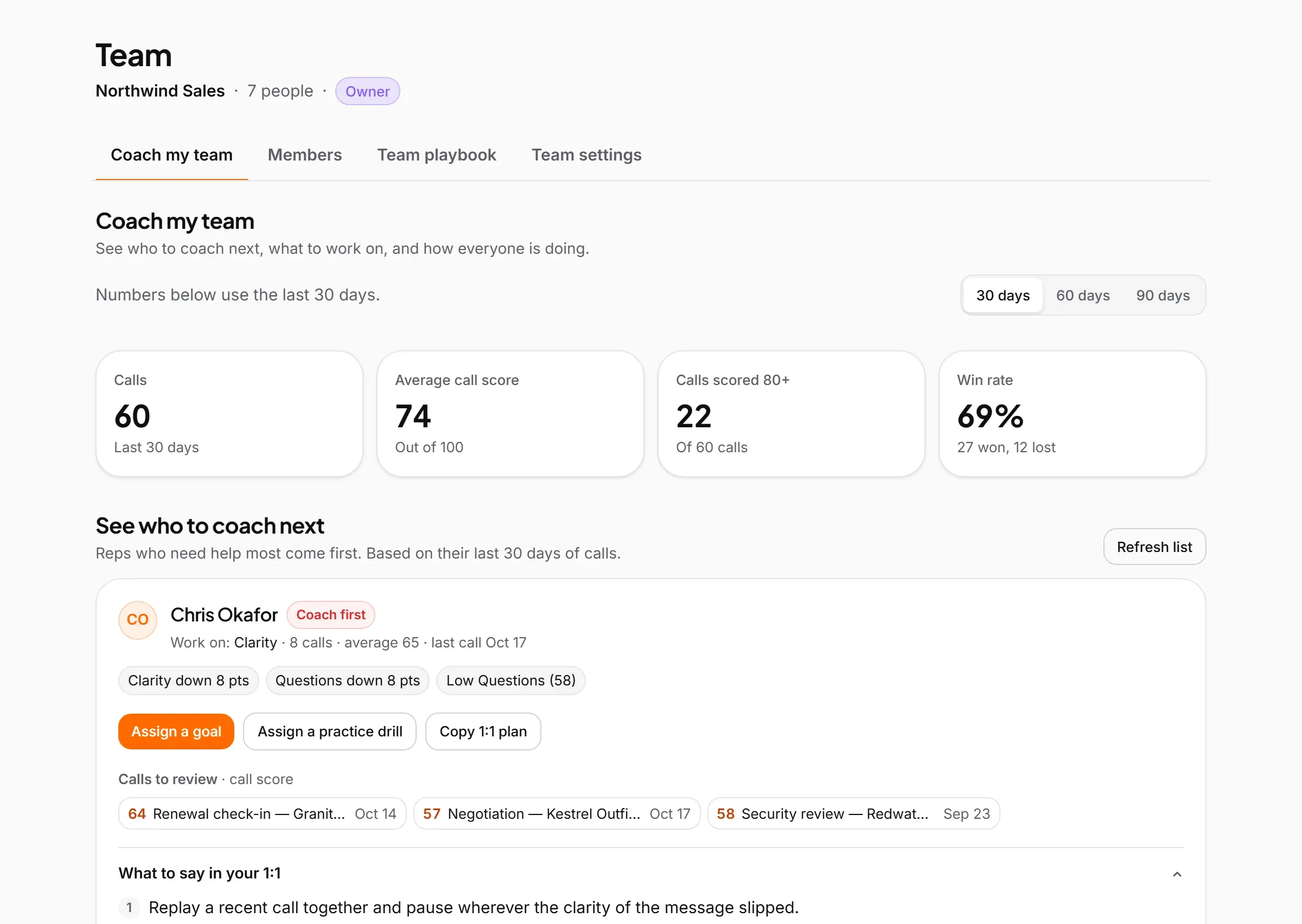Open the Coach my team tab
This screenshot has width=1302, height=924.
(171, 155)
